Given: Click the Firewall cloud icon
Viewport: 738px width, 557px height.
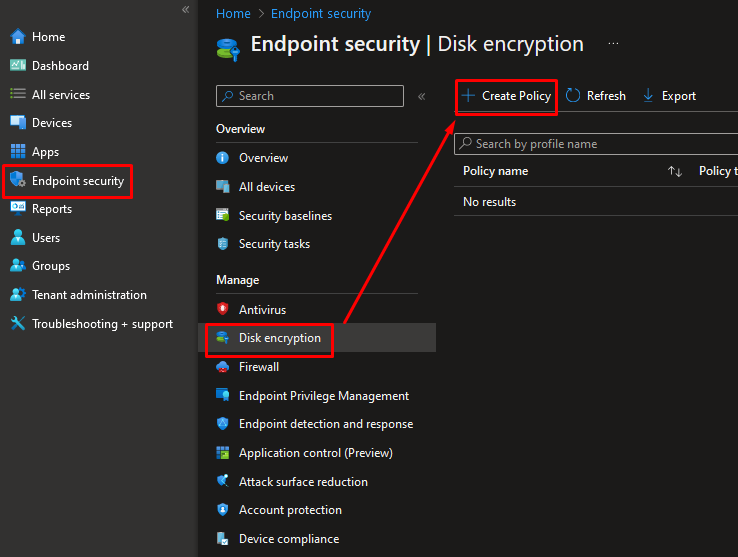Looking at the screenshot, I should point(223,367).
